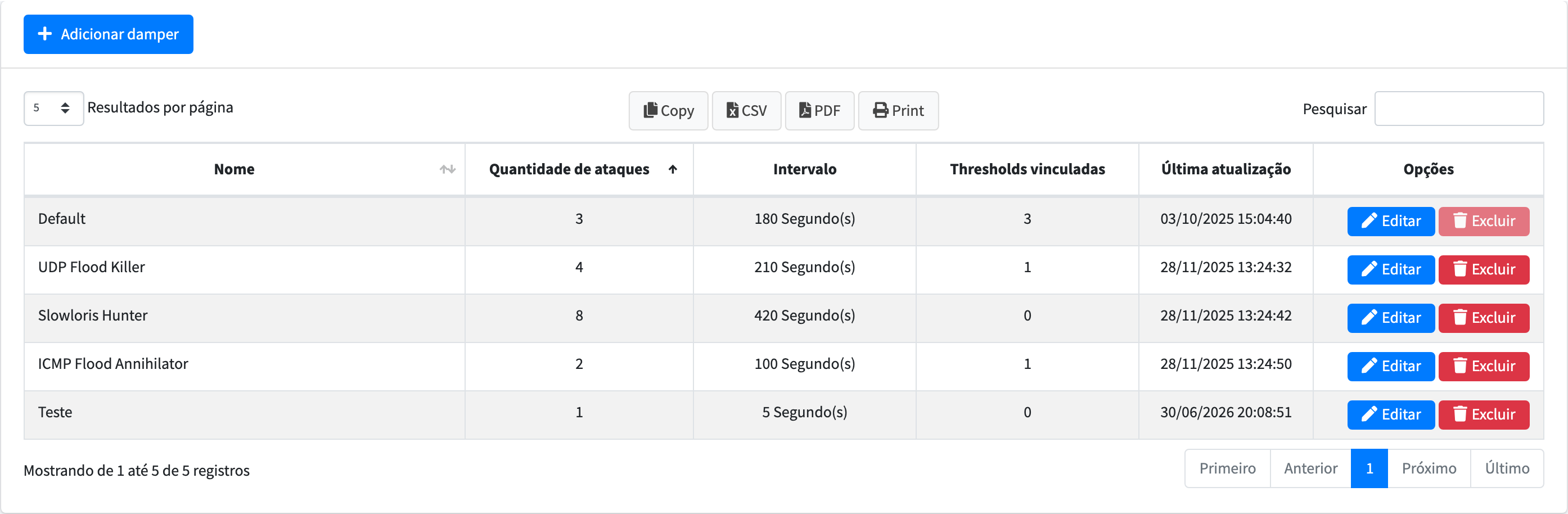Click the pencil icon for Teste row
Image resolution: width=1568 pixels, height=514 pixels.
pyautogui.click(x=1369, y=414)
